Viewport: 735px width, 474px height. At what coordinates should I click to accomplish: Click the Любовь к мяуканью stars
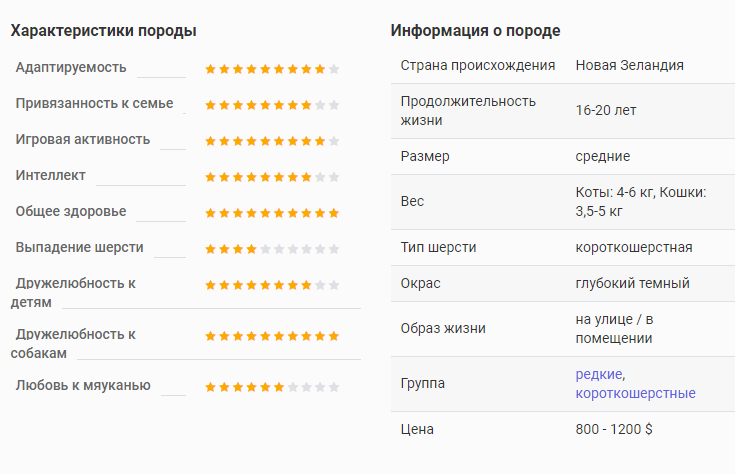pos(272,387)
